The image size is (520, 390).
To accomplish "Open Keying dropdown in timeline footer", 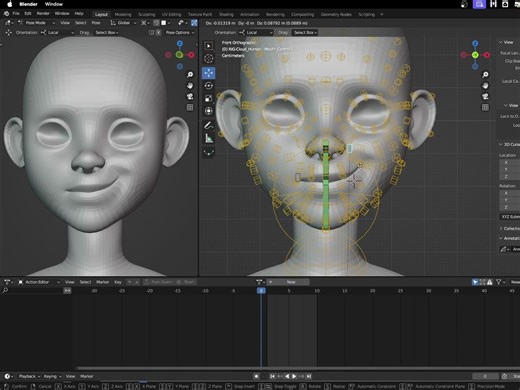I will coord(53,376).
